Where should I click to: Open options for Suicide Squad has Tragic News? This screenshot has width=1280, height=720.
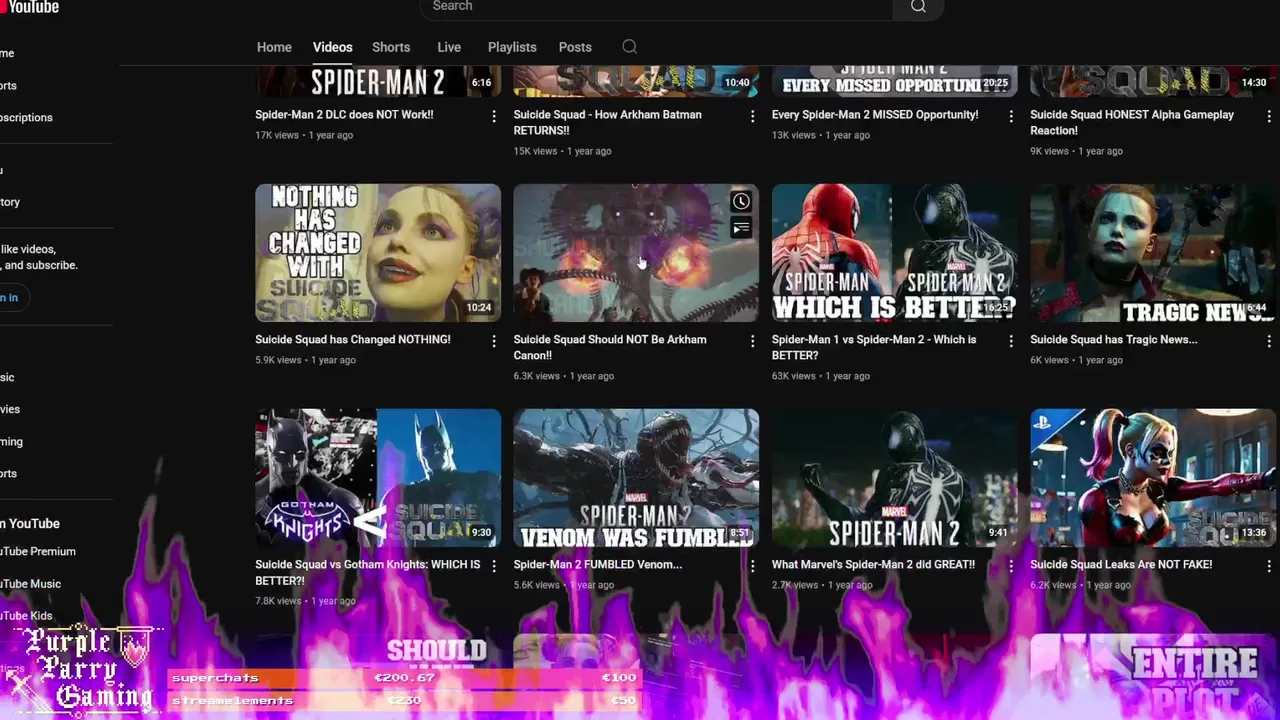click(x=1269, y=342)
